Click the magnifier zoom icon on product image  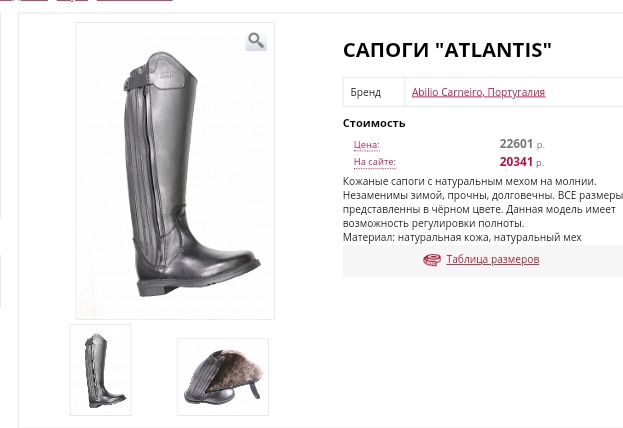(x=256, y=40)
